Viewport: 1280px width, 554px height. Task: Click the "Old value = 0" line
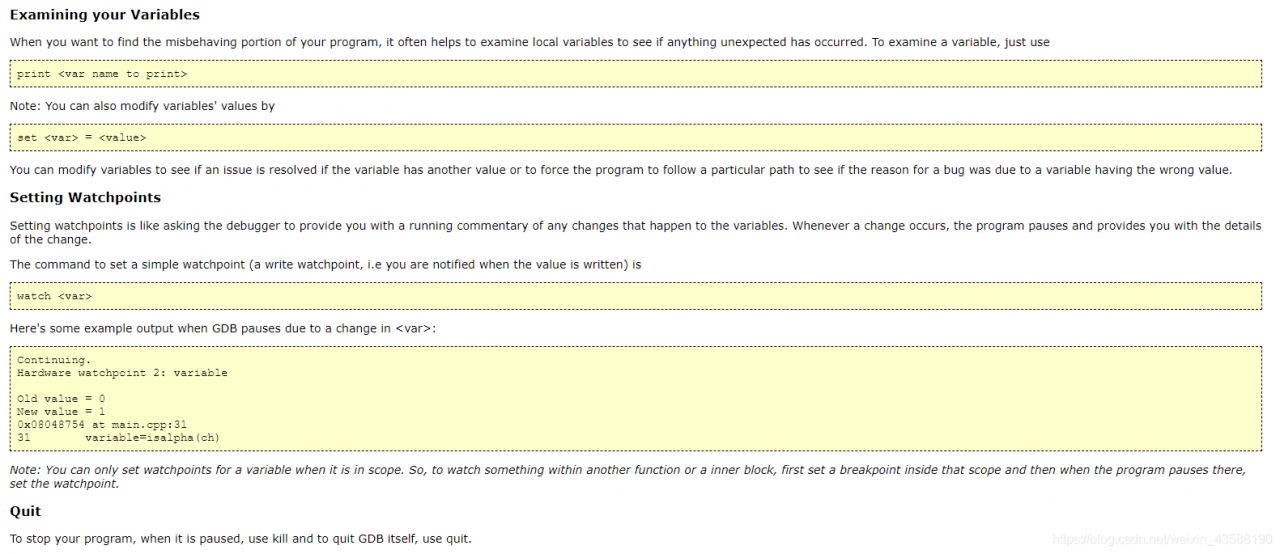click(61, 399)
